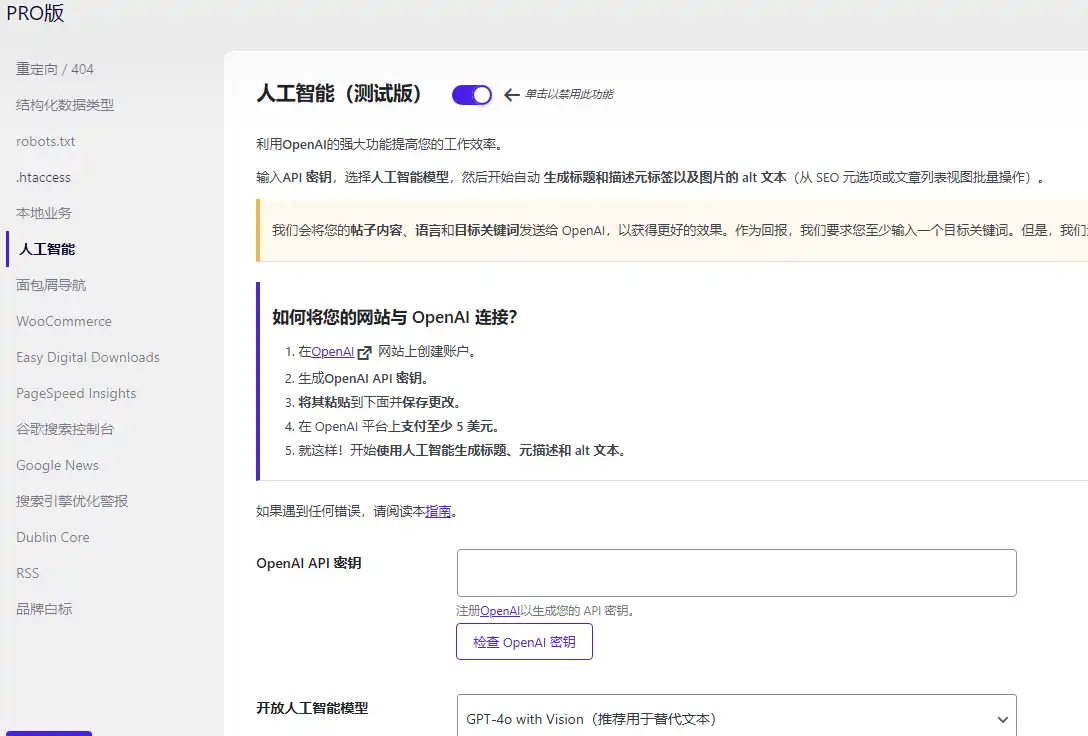Disable the 人工智能（测试版）toggle switch

click(471, 94)
